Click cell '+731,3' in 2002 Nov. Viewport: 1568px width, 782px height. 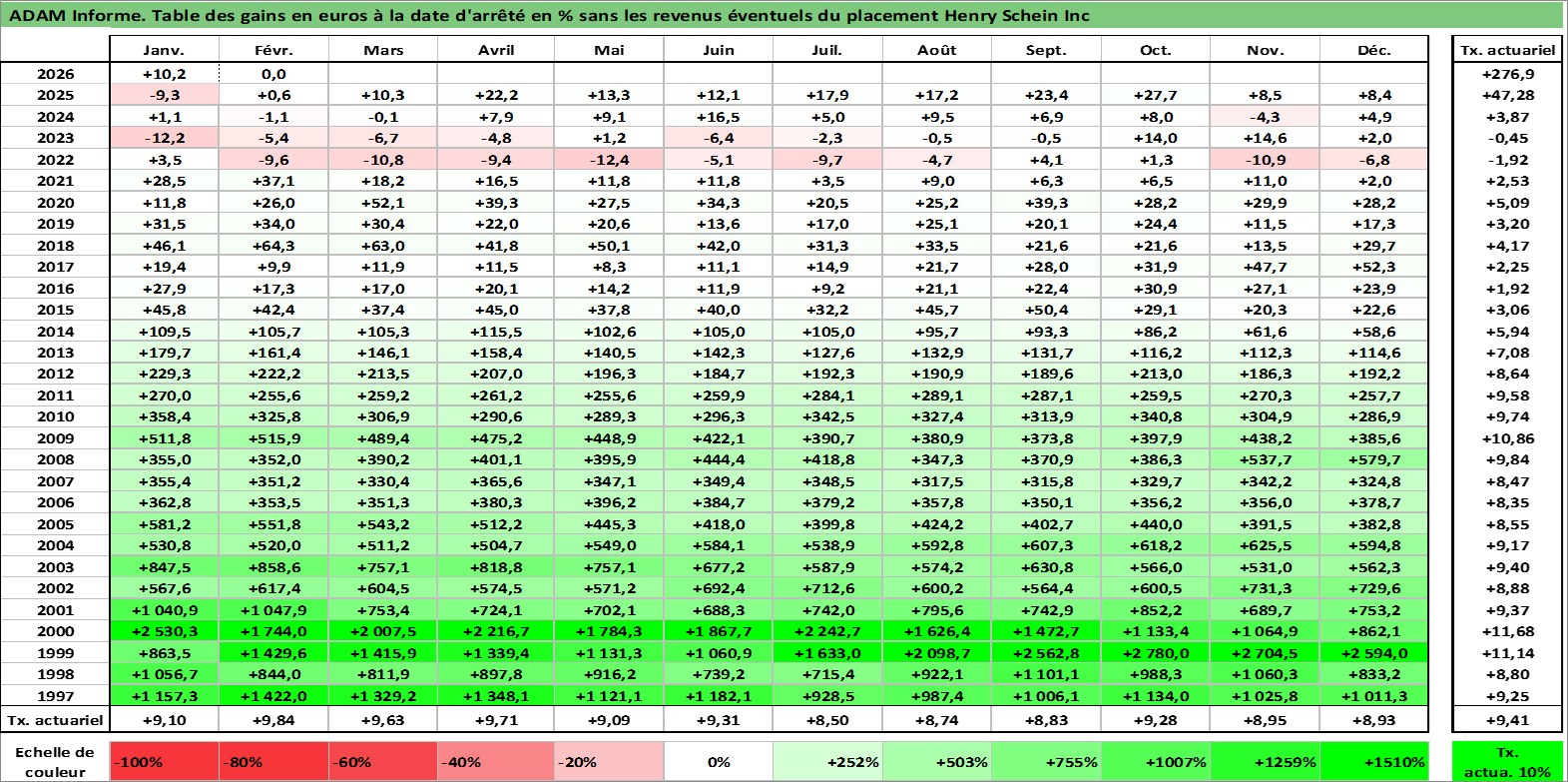click(1265, 588)
